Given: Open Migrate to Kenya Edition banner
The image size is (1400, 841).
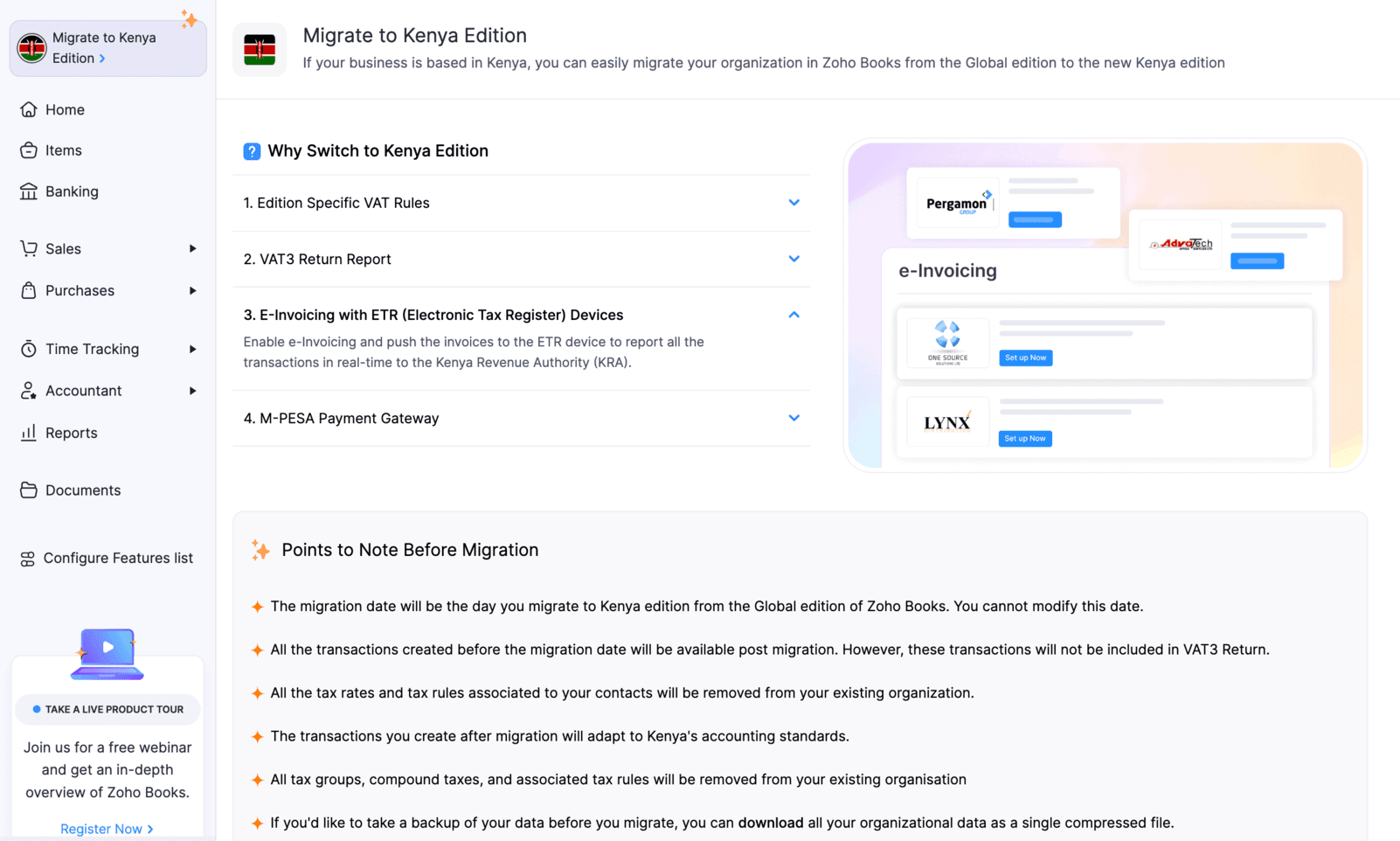Looking at the screenshot, I should pyautogui.click(x=107, y=48).
